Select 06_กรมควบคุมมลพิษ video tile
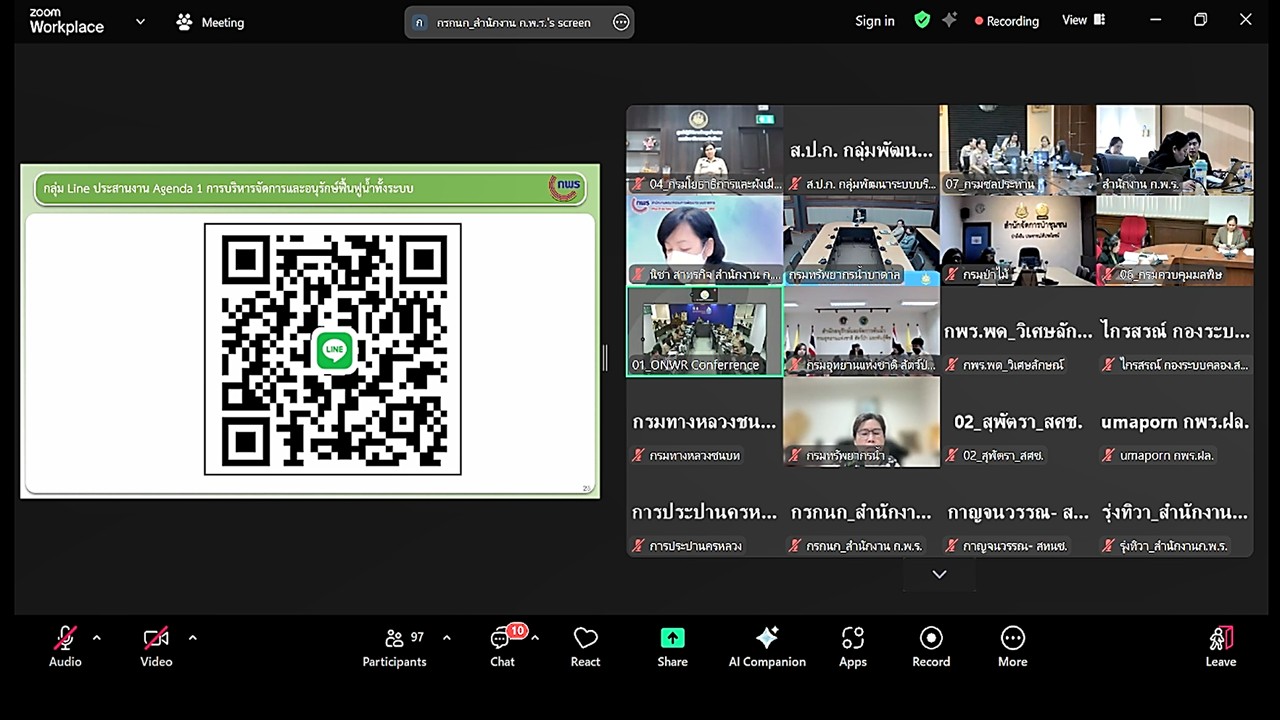The width and height of the screenshot is (1280, 720). tap(1175, 240)
